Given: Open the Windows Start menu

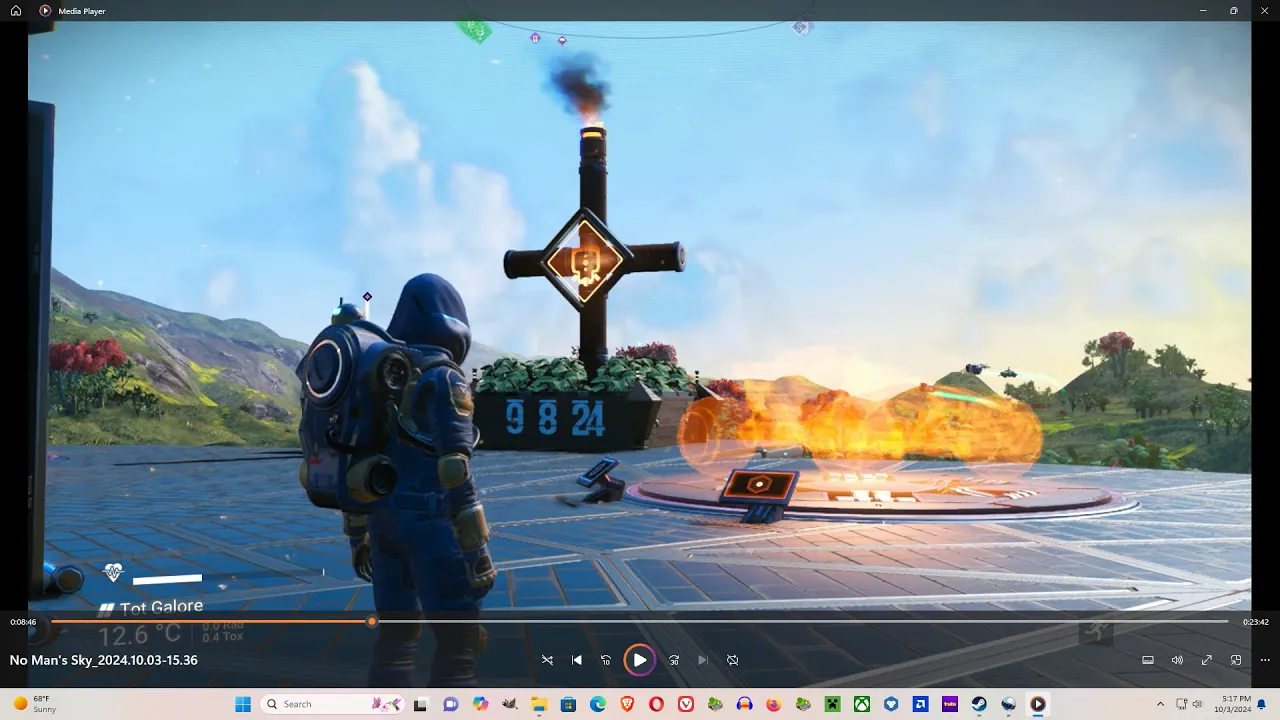Looking at the screenshot, I should (243, 704).
